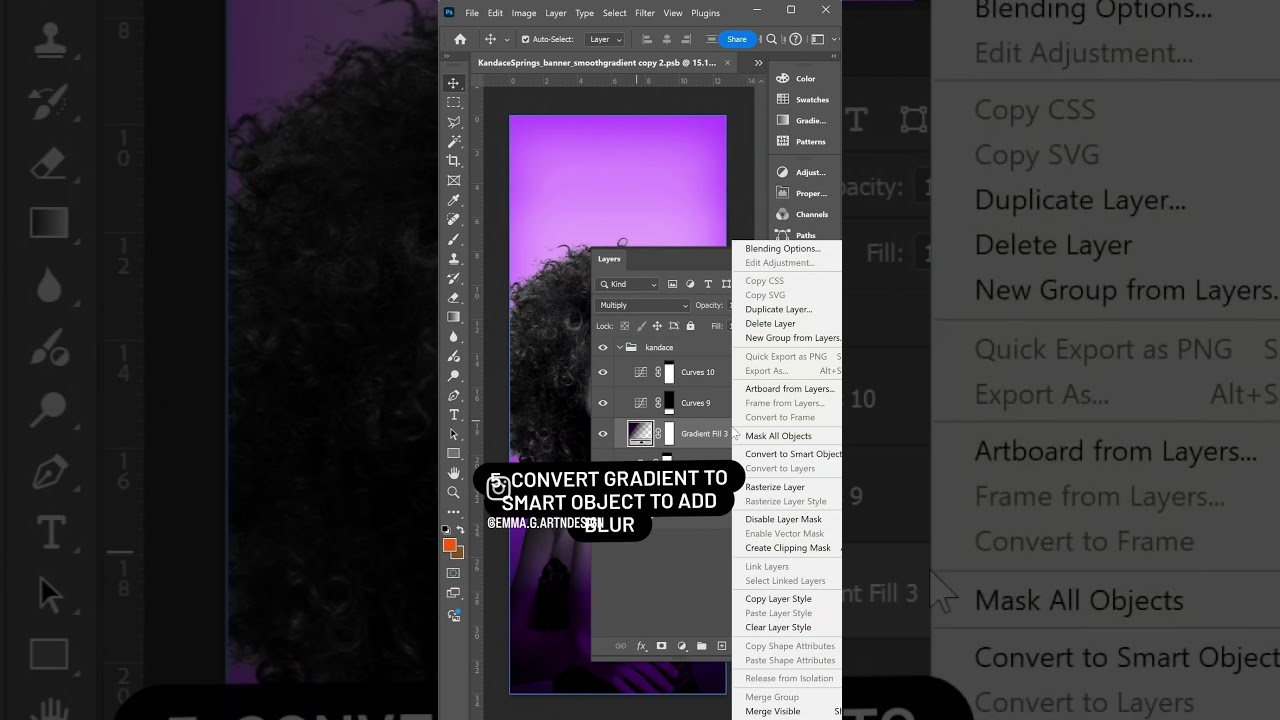This screenshot has width=1280, height=720.
Task: Click the Home icon in options bar
Action: tap(460, 39)
